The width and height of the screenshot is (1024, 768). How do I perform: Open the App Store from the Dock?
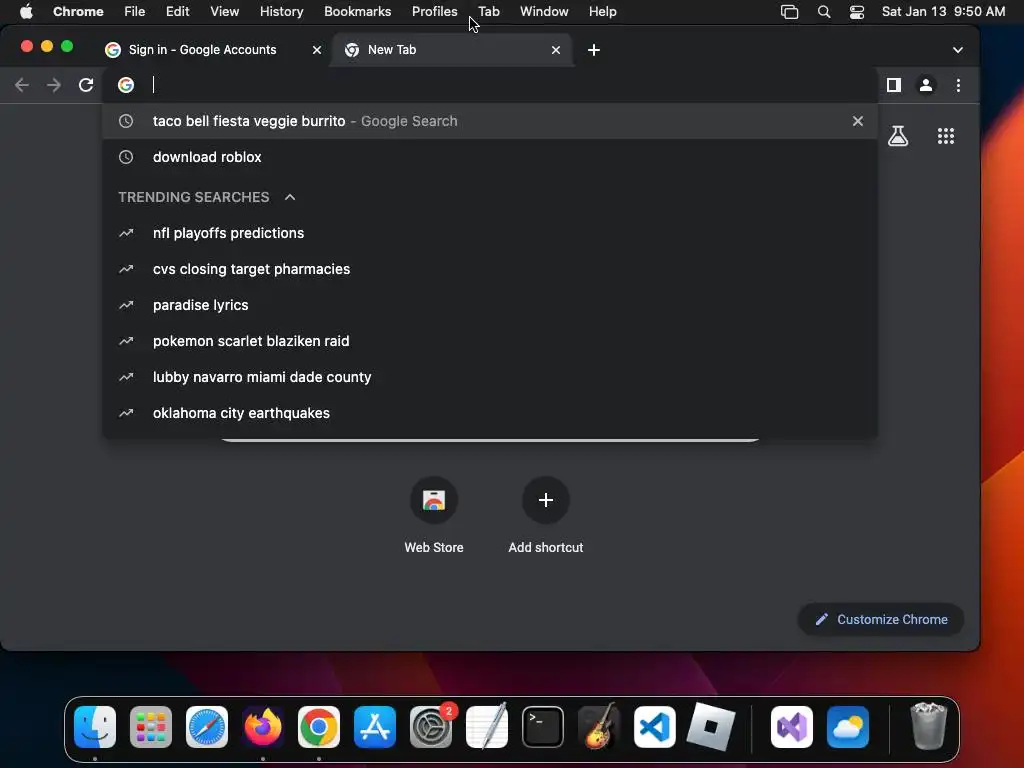375,727
